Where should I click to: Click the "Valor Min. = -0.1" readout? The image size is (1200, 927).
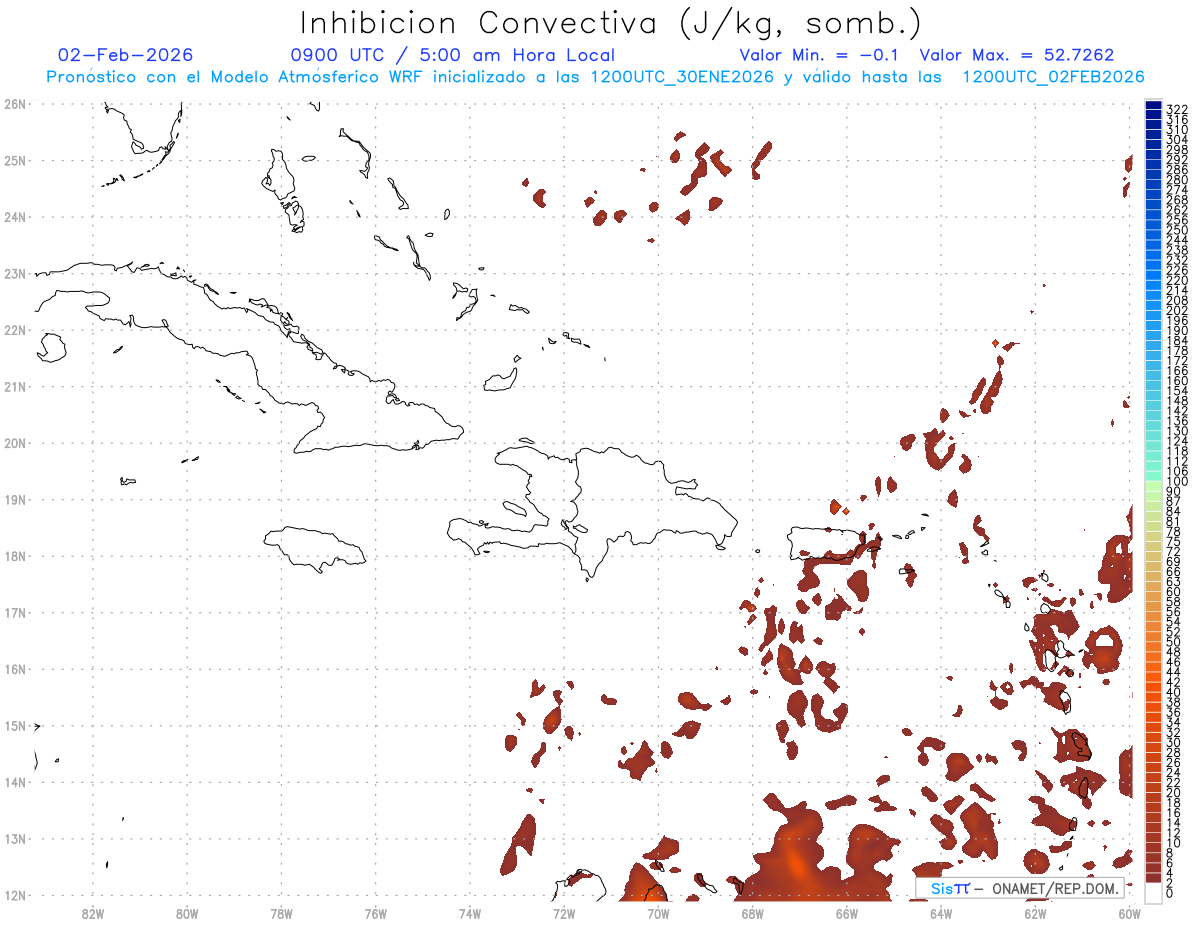(x=818, y=55)
